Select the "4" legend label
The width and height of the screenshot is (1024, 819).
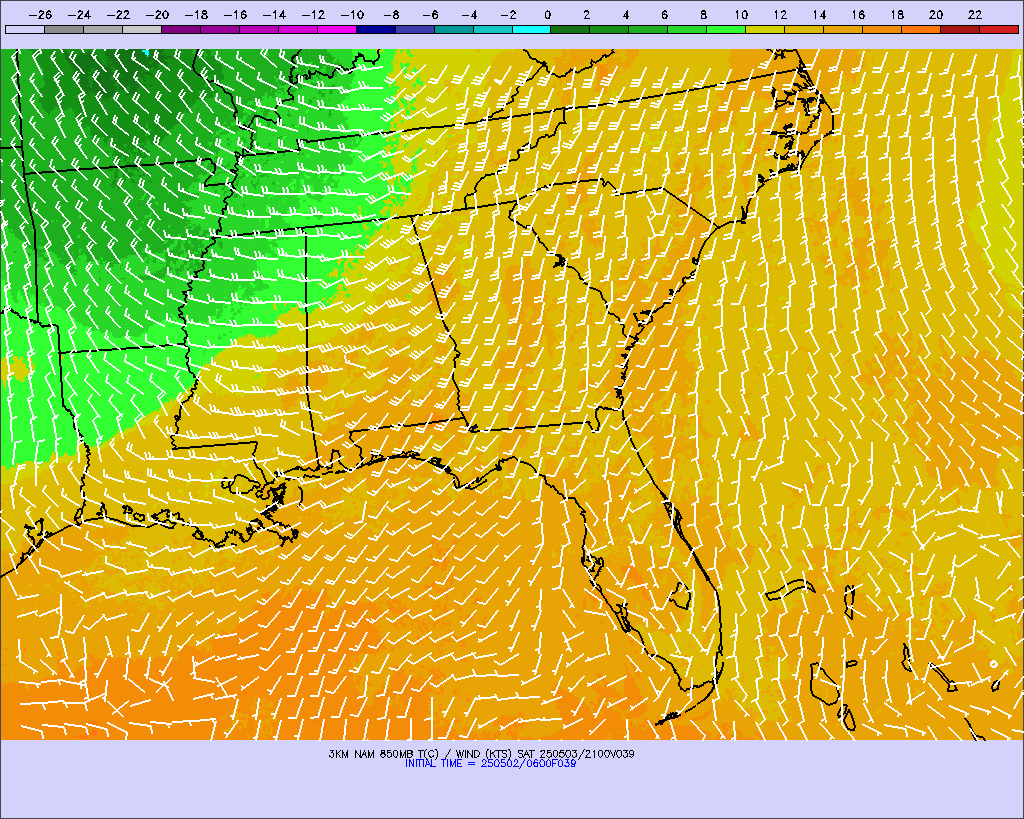[626, 15]
